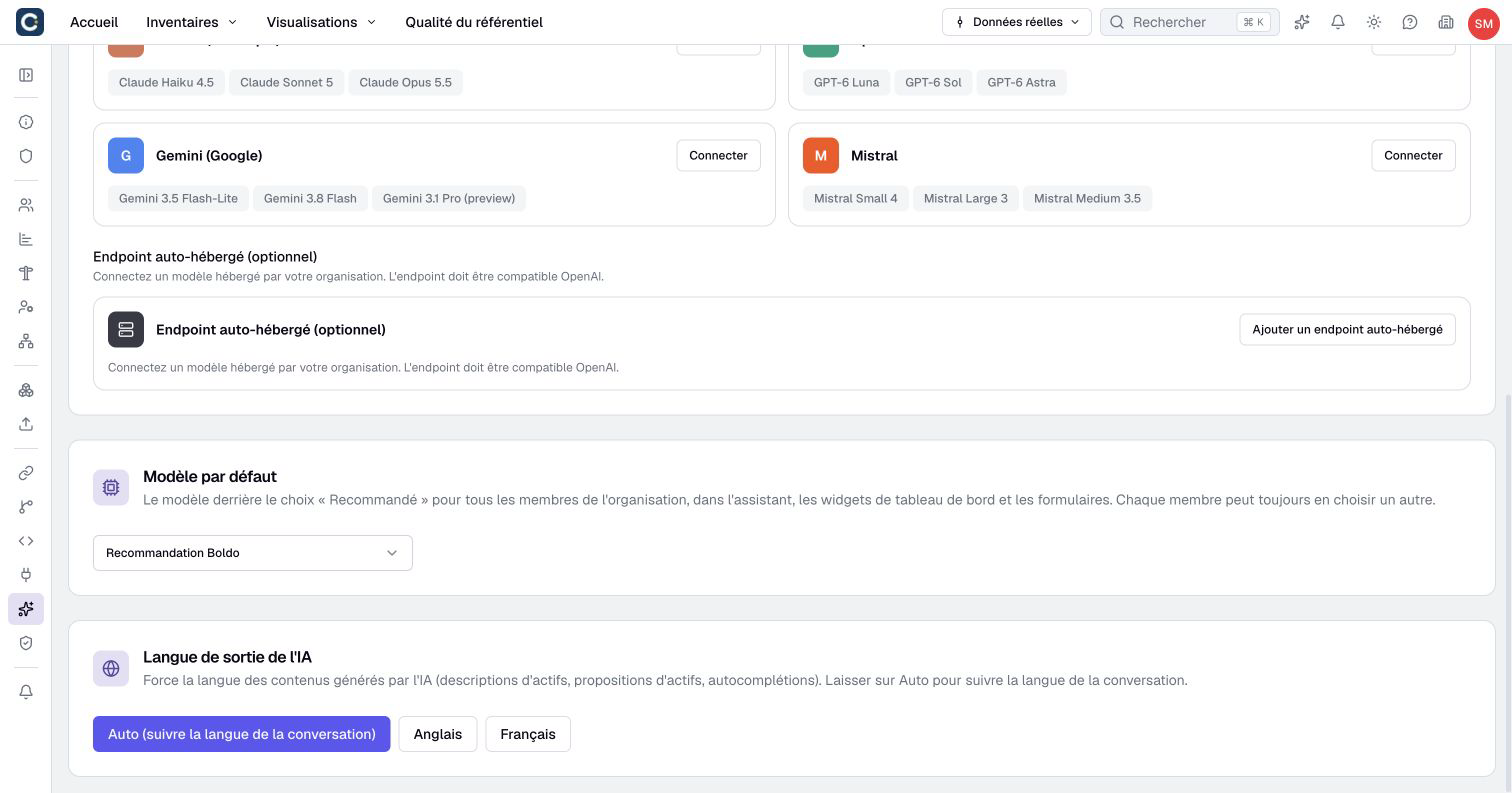Select Anglais as AI output language
This screenshot has height=793, width=1512.
point(438,734)
